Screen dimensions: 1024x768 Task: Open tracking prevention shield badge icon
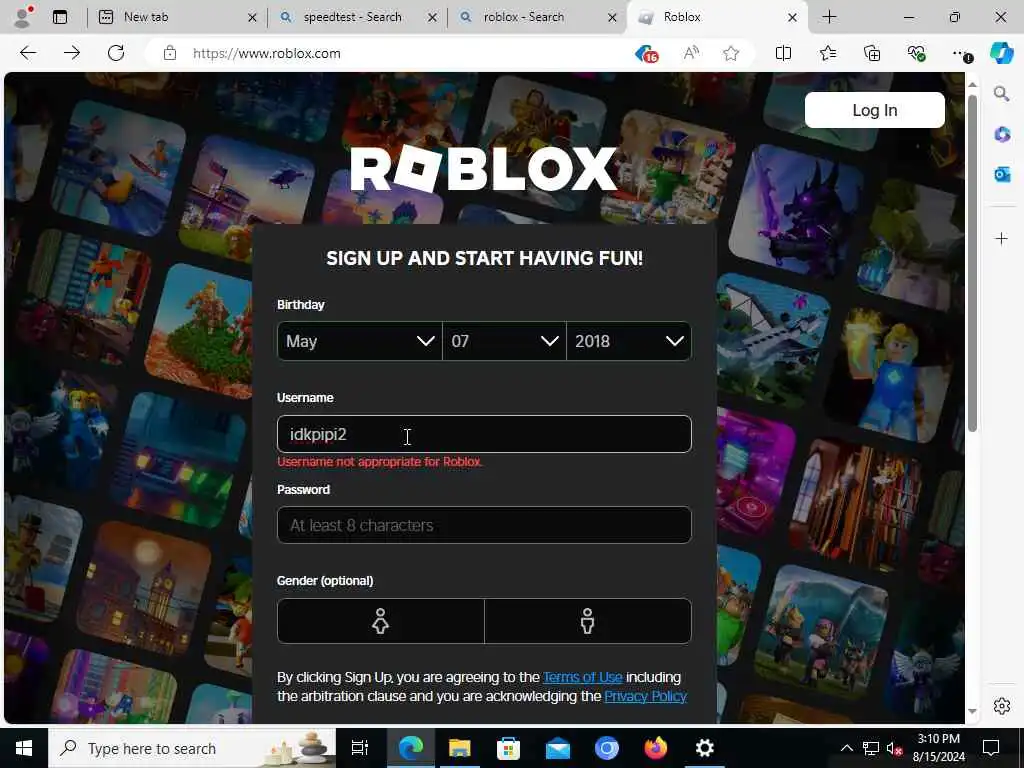(647, 54)
